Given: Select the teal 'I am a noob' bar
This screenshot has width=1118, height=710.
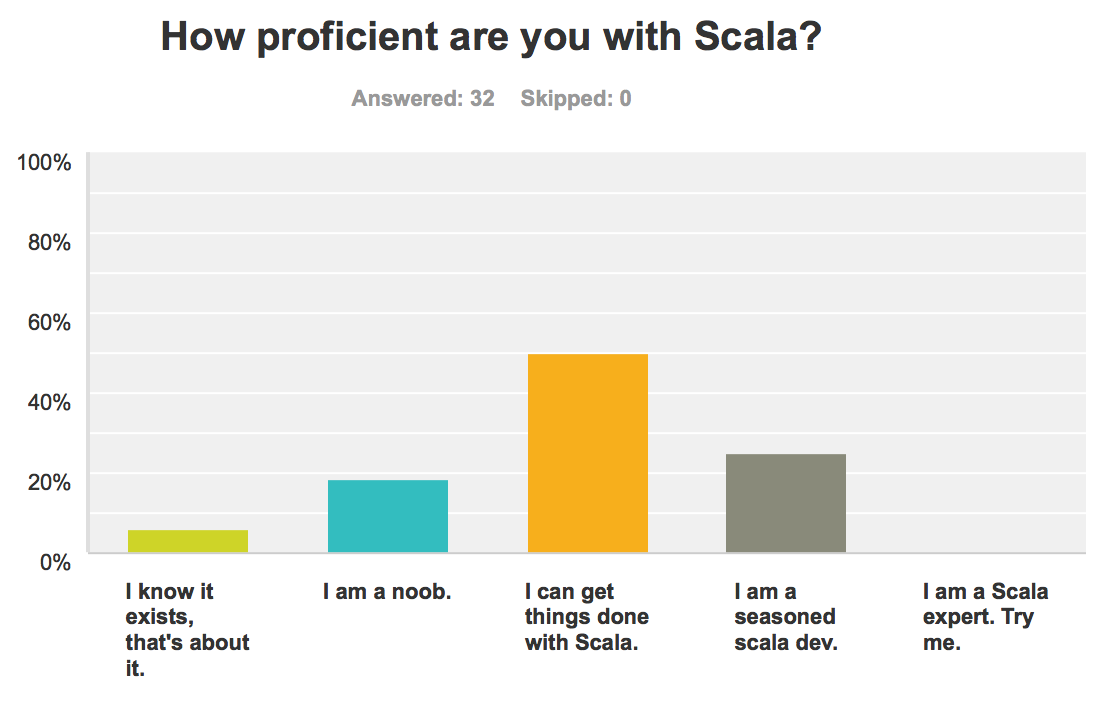Looking at the screenshot, I should [x=388, y=516].
